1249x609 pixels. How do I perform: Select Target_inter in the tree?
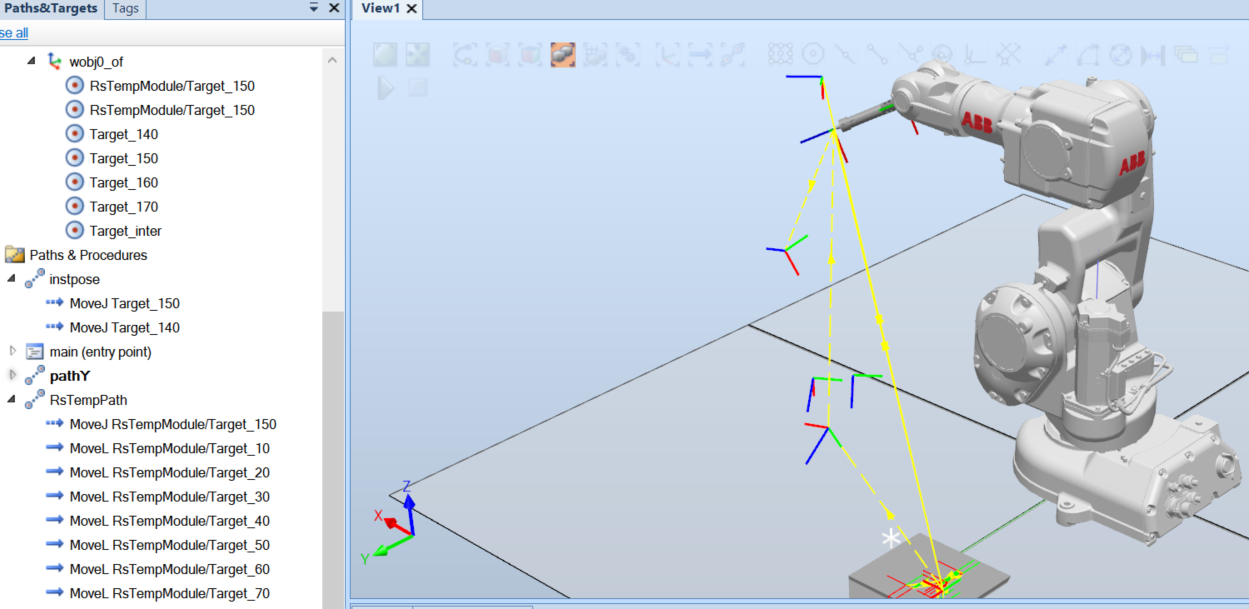pyautogui.click(x=125, y=231)
